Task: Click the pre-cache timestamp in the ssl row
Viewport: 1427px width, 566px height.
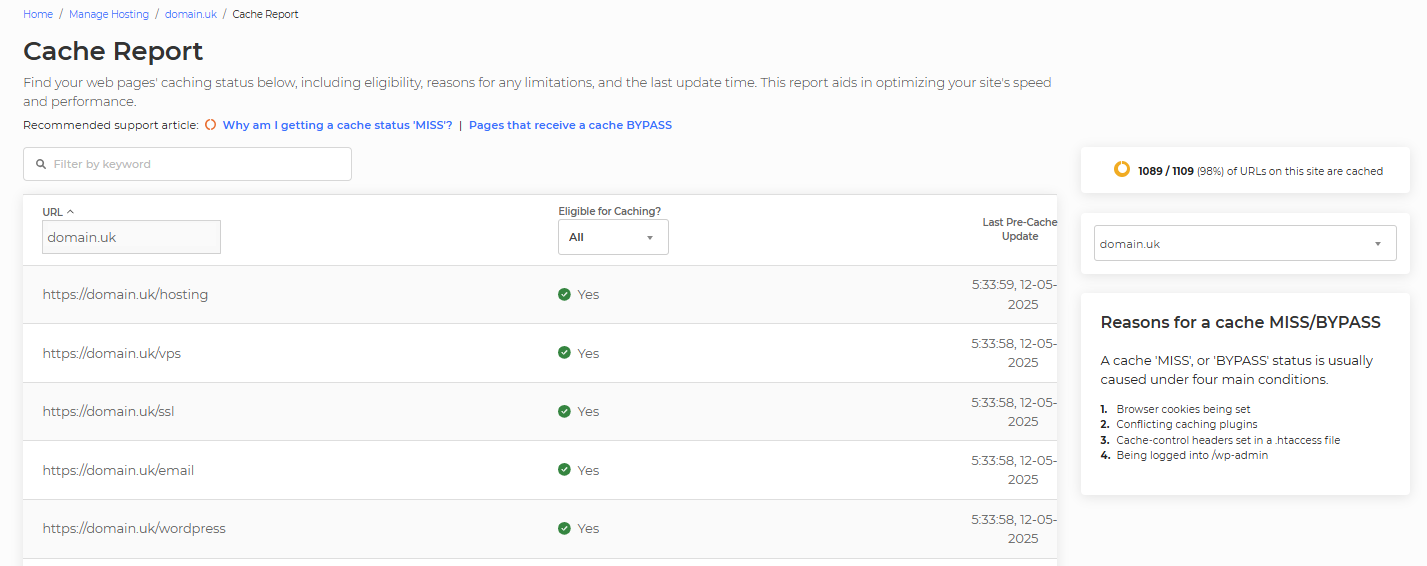Action: 1014,411
